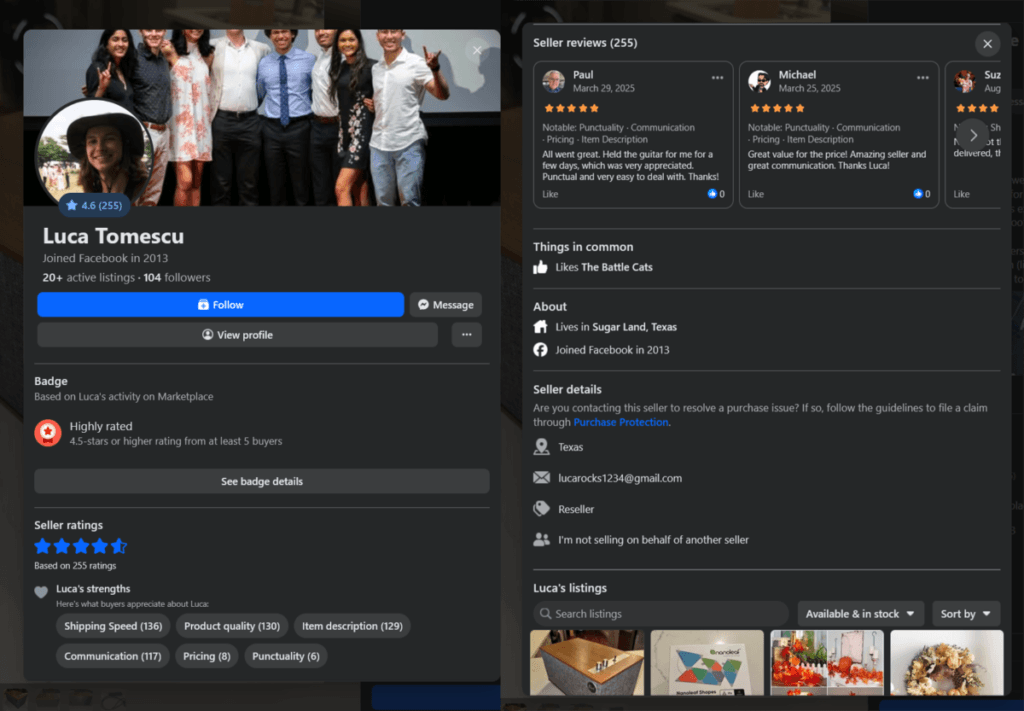Click the Highly rated badge icon
The width and height of the screenshot is (1024, 711).
coord(48,433)
